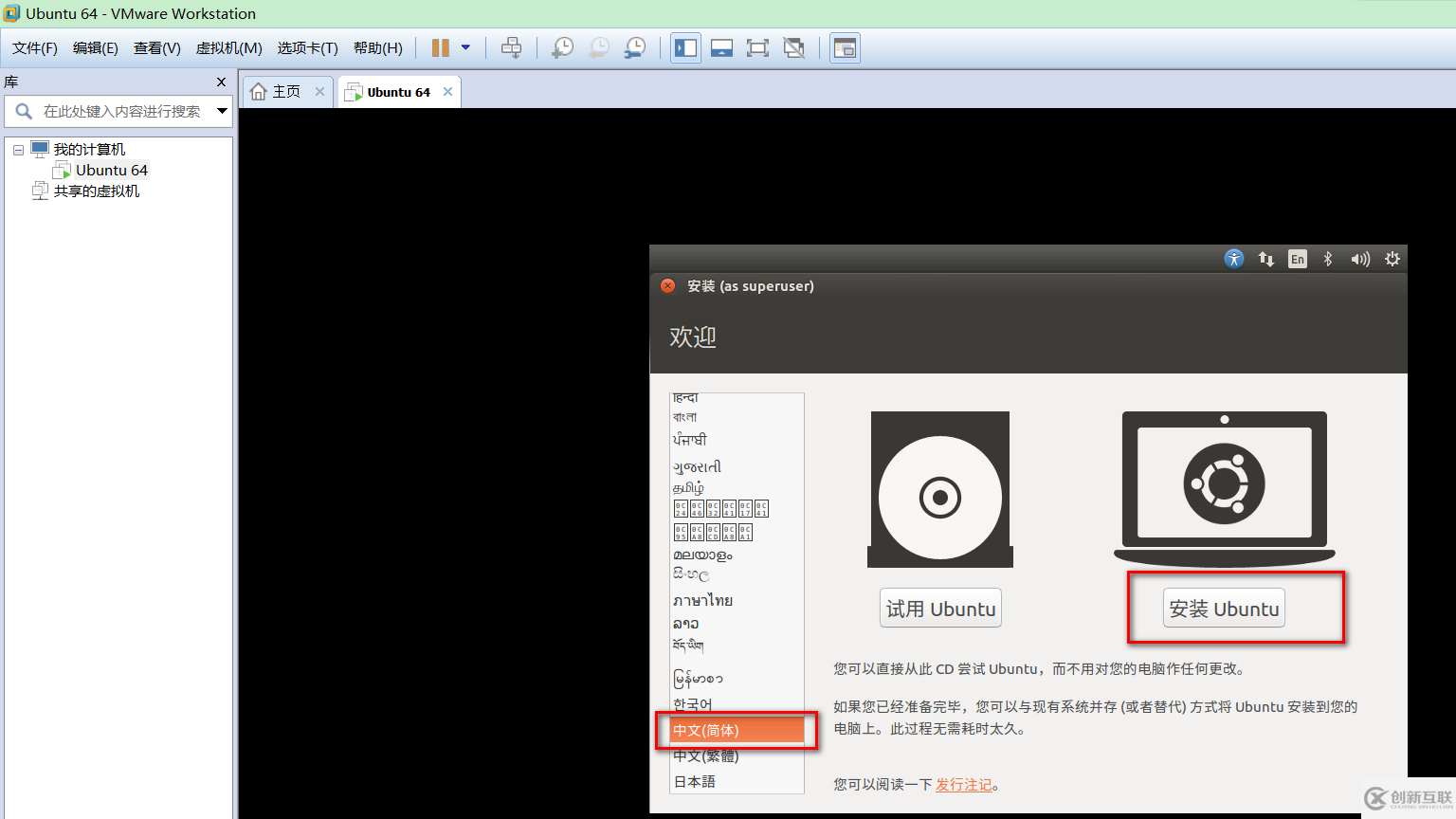Select தமிழ் in the language list

coord(737,487)
